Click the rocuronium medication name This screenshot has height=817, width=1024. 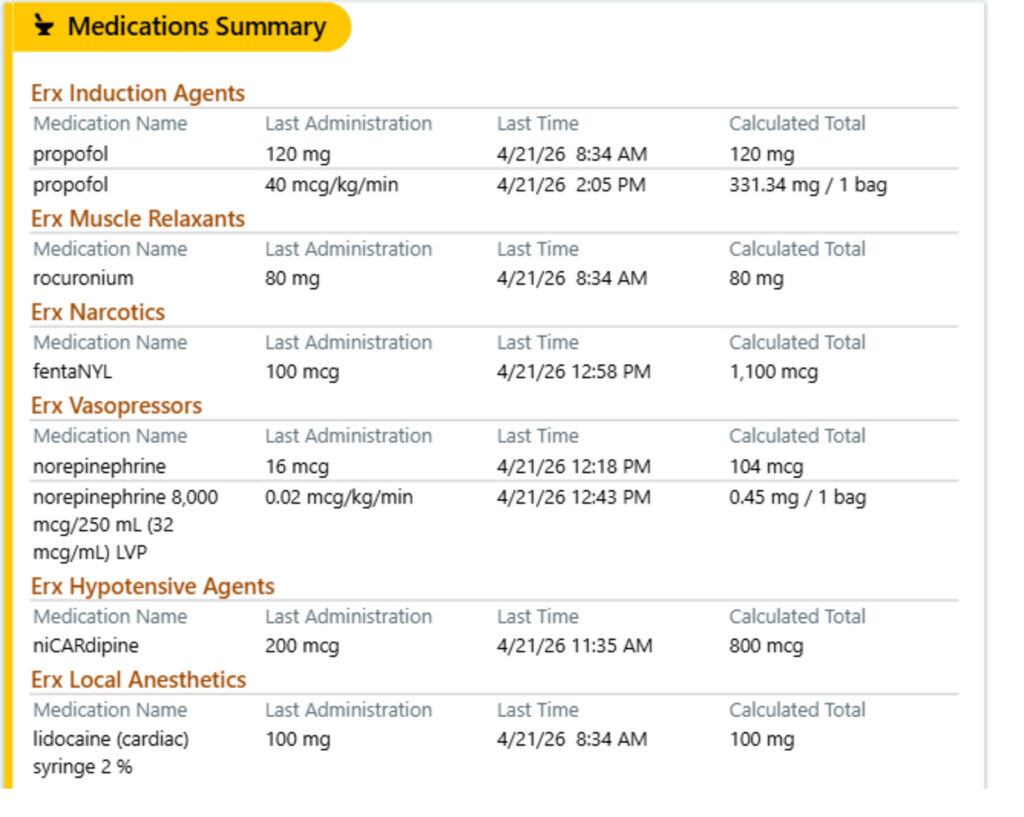click(x=83, y=278)
